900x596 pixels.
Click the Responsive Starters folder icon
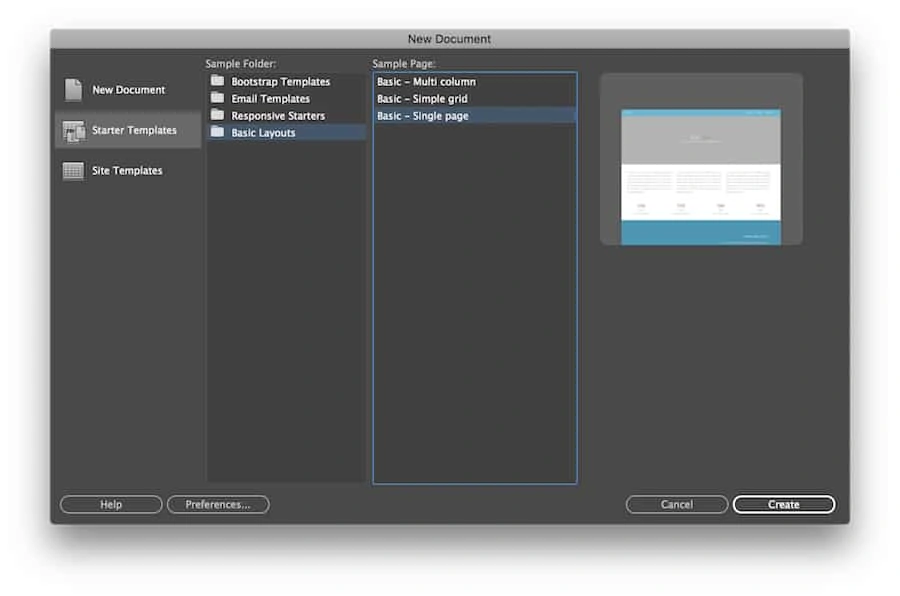(x=217, y=115)
